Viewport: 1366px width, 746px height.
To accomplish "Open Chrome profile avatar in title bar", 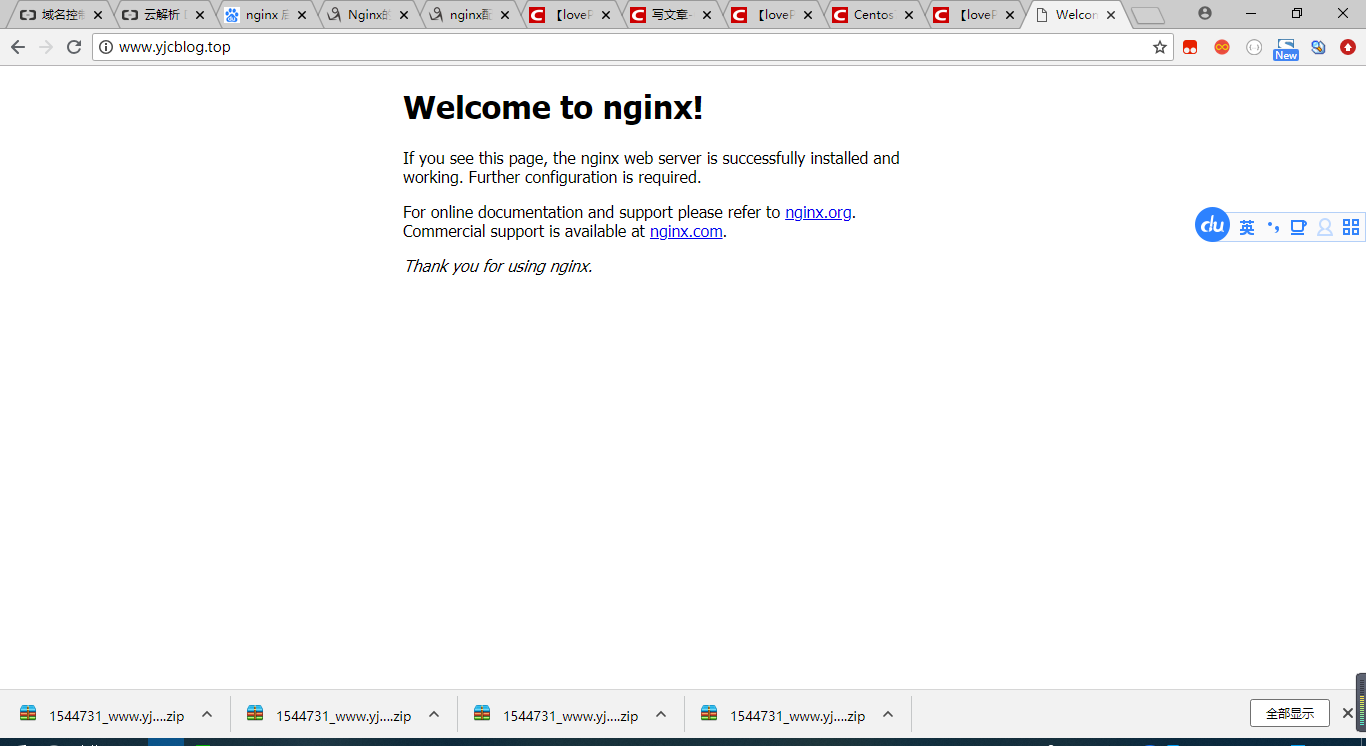I will pos(1205,13).
